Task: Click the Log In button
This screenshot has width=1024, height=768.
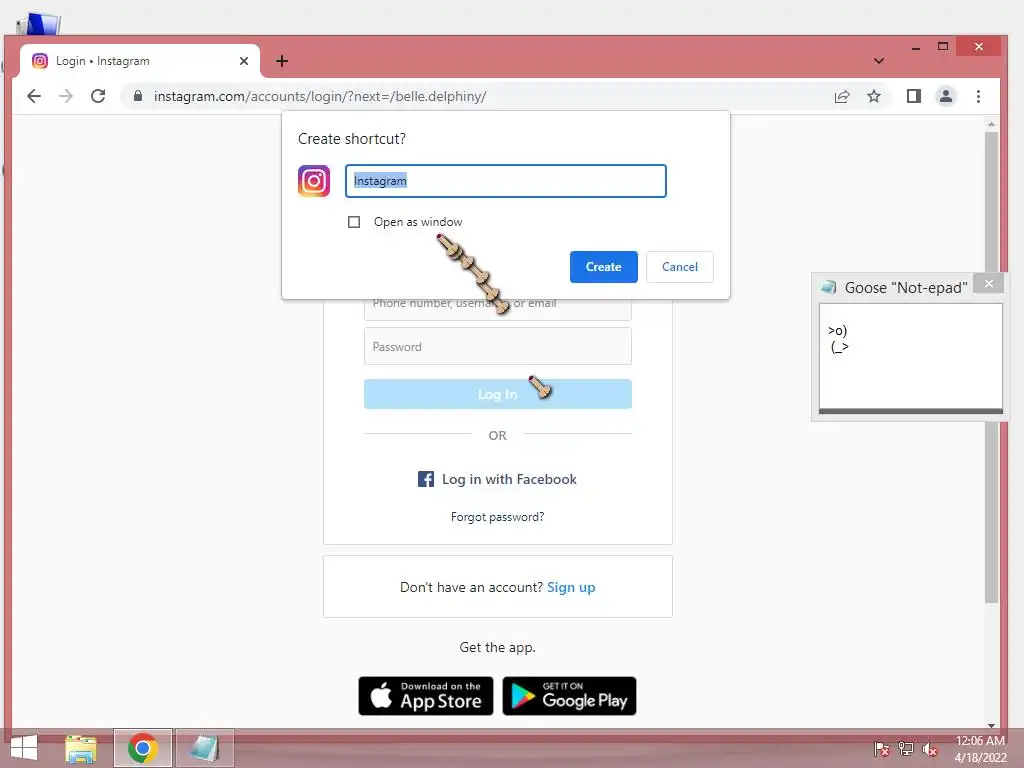Action: coord(498,394)
